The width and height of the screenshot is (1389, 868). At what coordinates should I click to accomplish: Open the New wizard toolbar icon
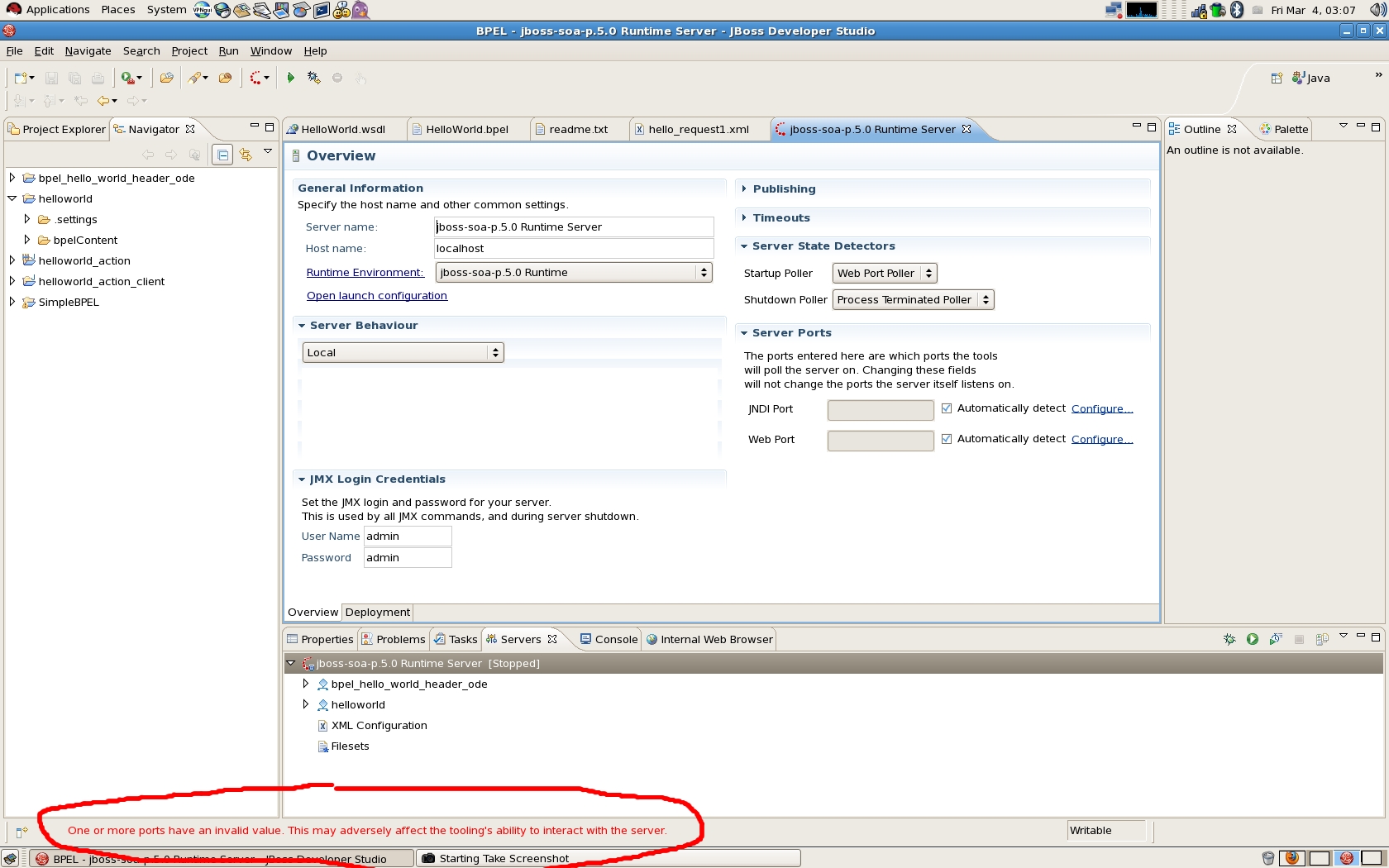point(21,78)
